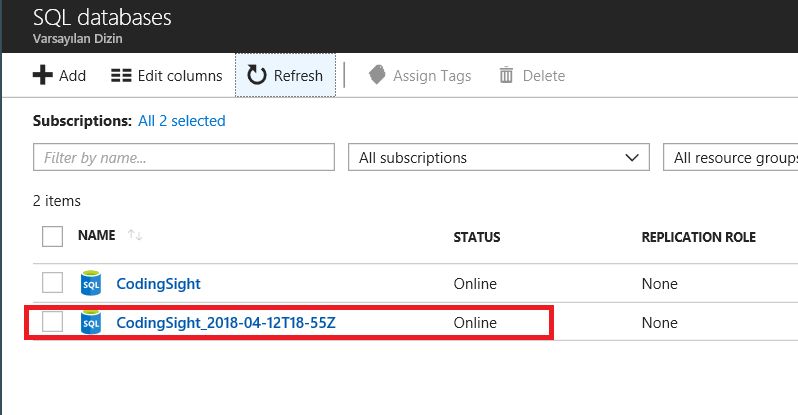
Task: Open CodingSight_2018-04-12T18-55Z database link
Action: 226,323
